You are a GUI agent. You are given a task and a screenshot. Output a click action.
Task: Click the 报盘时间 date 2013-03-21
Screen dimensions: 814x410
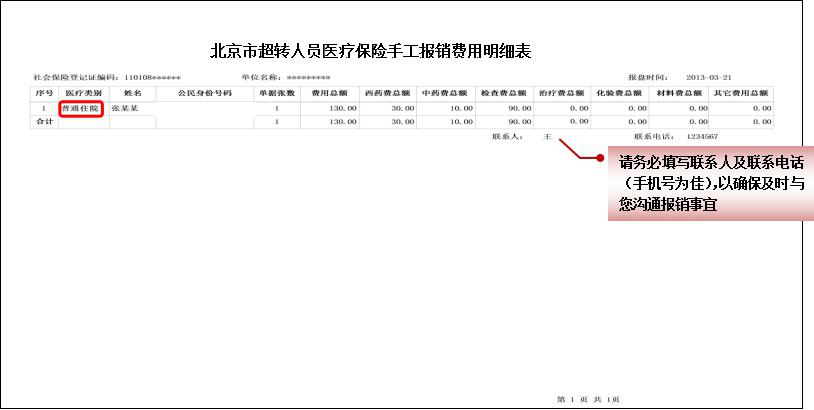tap(709, 76)
